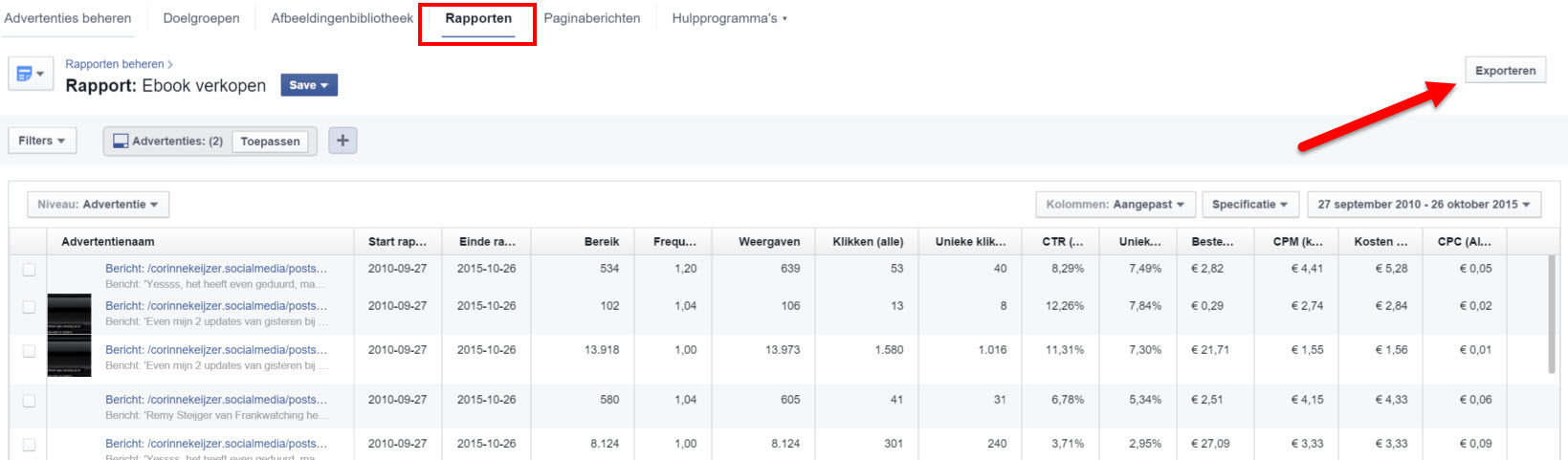The image size is (1568, 460).
Task: Tick the checkbox for the 534 reach row
Action: click(x=29, y=270)
